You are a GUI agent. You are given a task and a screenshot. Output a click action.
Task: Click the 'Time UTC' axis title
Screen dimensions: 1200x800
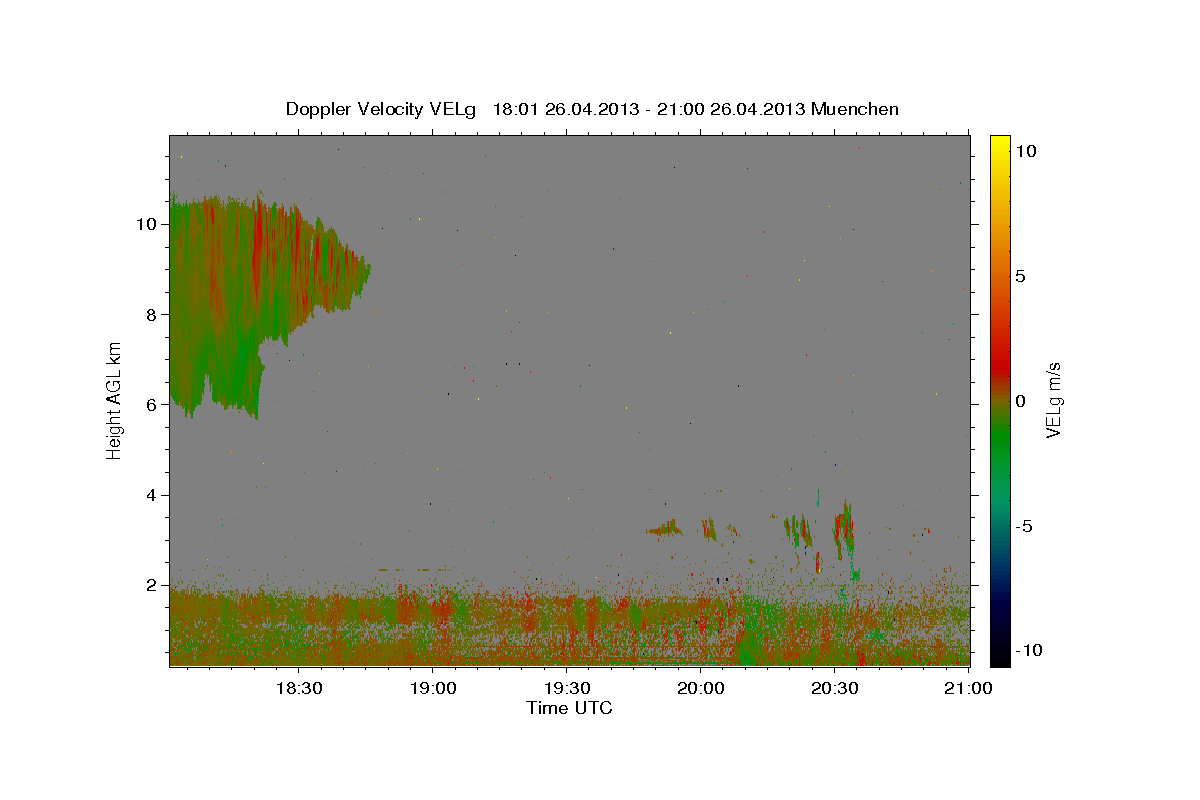point(569,708)
